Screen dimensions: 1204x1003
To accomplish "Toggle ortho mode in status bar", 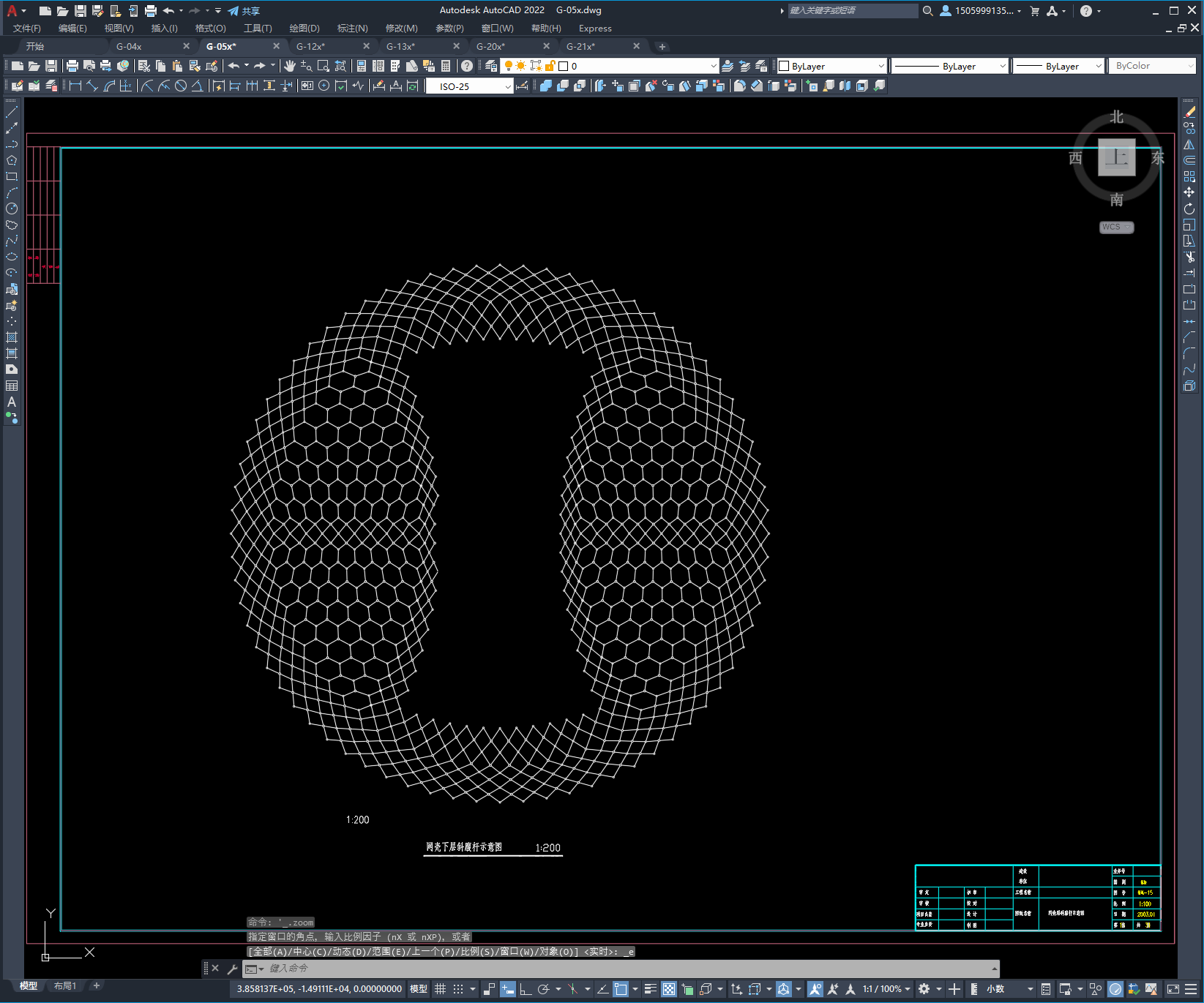I will [x=526, y=989].
